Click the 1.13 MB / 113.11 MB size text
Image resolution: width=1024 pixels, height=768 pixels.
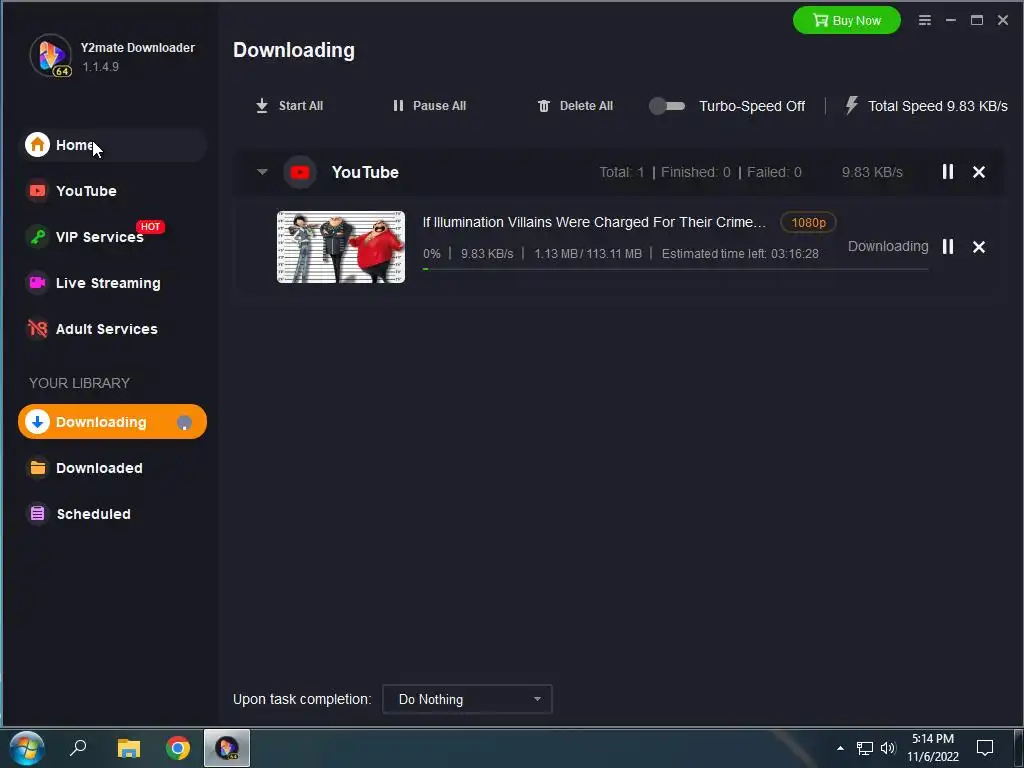(x=588, y=254)
